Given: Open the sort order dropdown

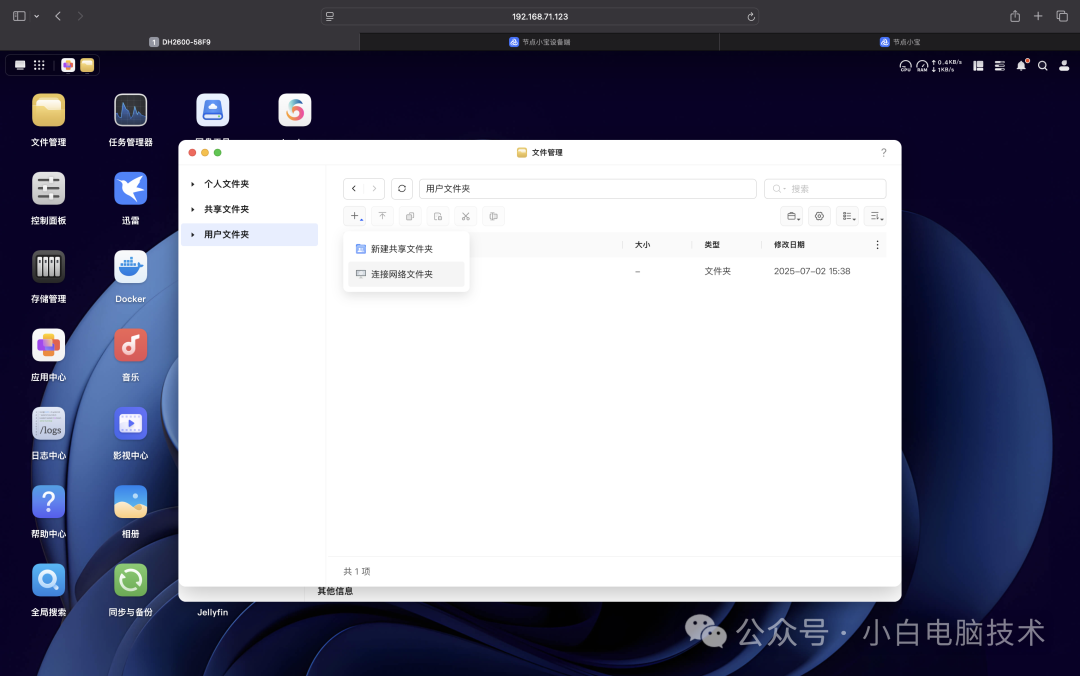Looking at the screenshot, I should 875,216.
